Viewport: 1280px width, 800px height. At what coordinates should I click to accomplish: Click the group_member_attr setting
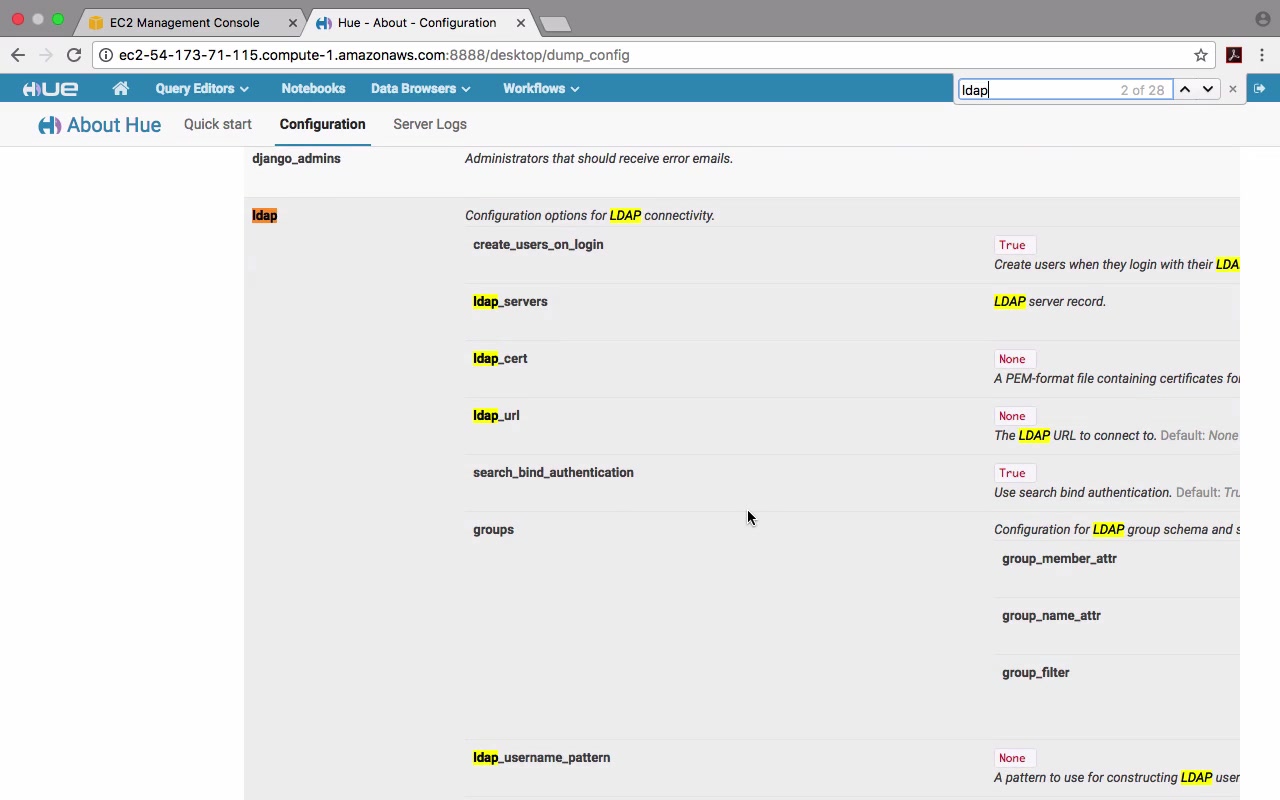(1059, 558)
